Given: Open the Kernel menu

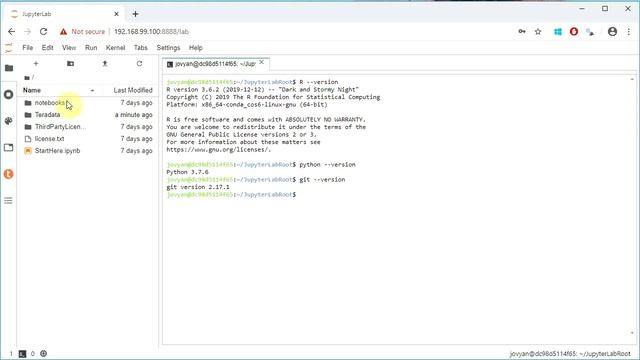Looking at the screenshot, I should (116, 48).
